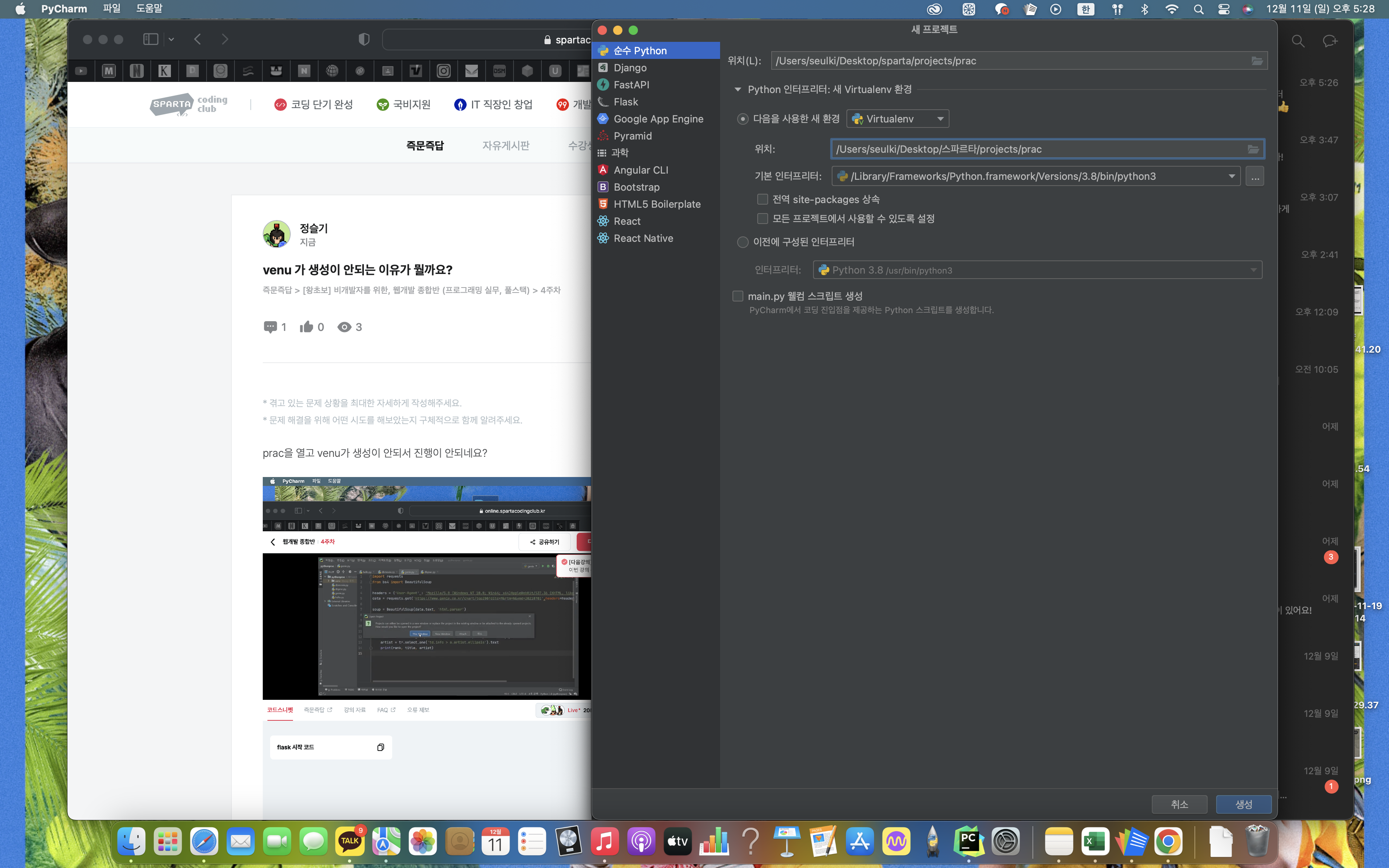Go back with Safari's back arrow

tap(197, 39)
